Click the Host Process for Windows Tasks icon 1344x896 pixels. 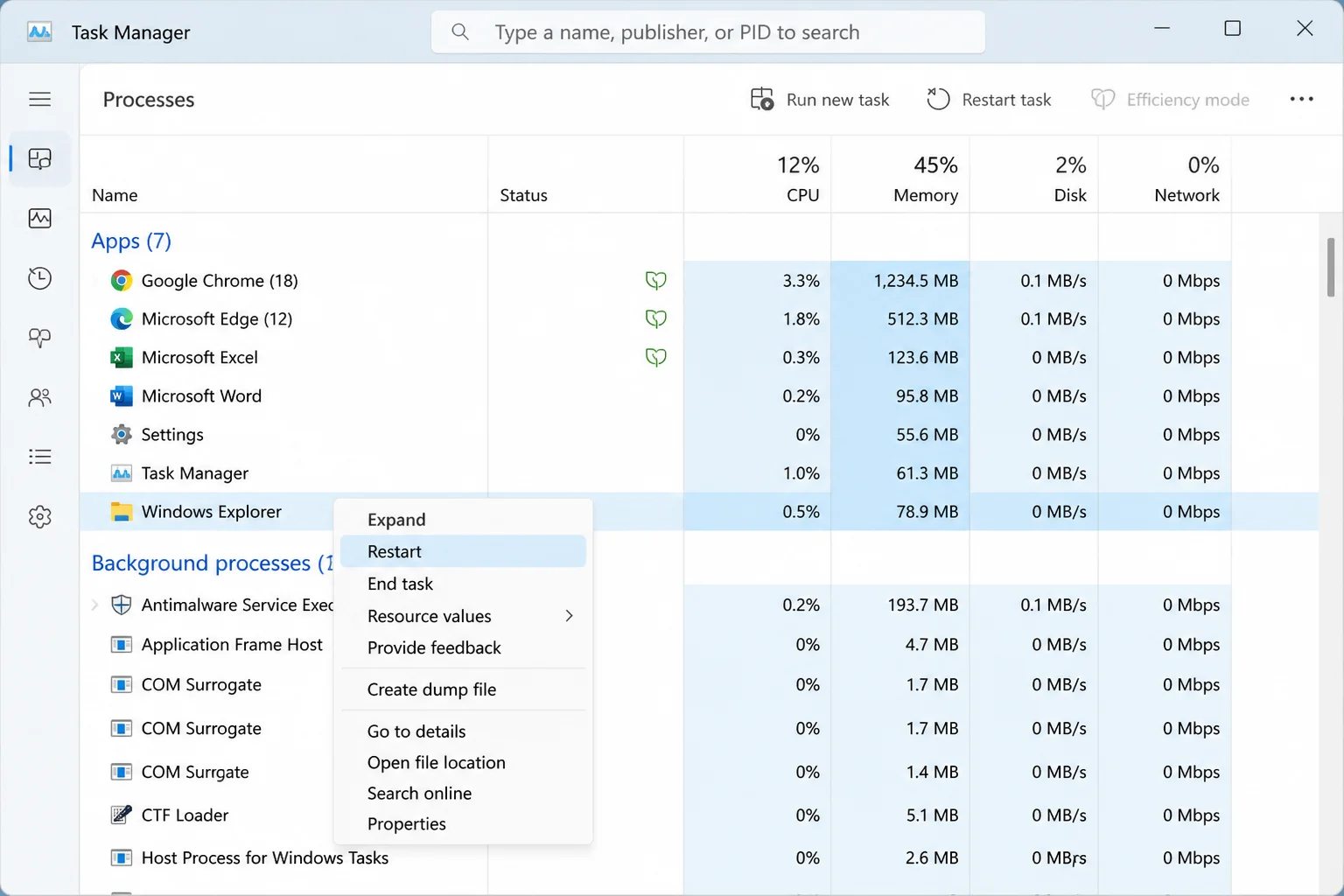coord(122,857)
